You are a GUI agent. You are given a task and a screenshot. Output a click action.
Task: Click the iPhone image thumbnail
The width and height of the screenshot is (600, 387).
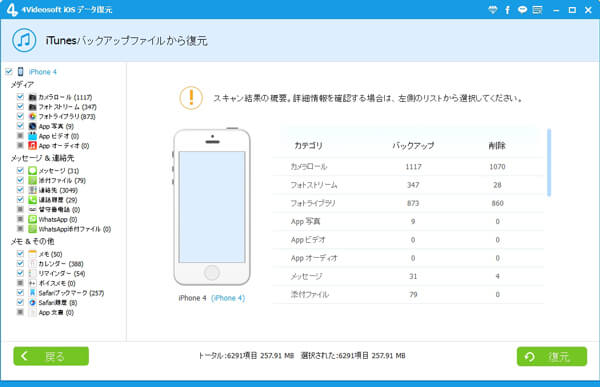pyautogui.click(x=212, y=207)
